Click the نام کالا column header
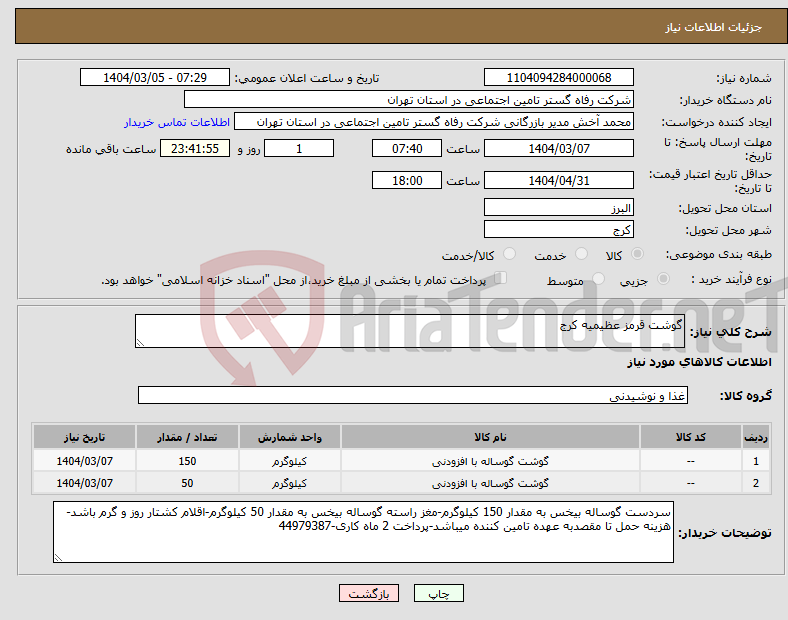Viewport: 788px width, 620px height. tap(490, 437)
